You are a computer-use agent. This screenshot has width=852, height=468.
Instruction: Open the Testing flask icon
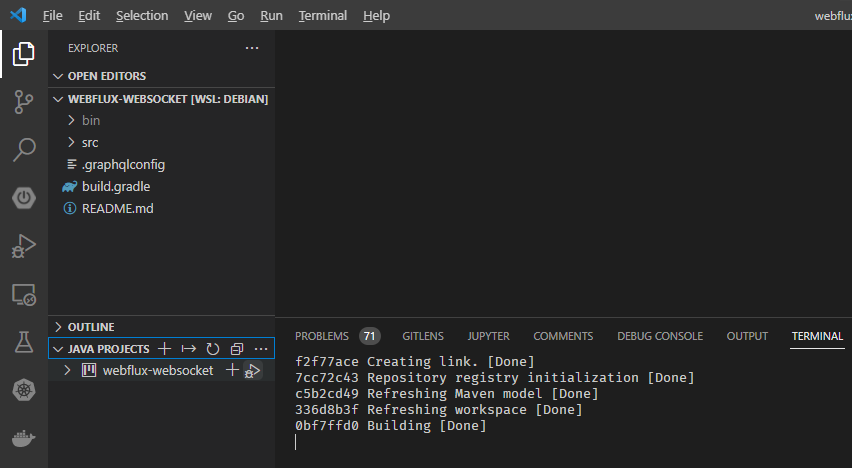(x=23, y=342)
